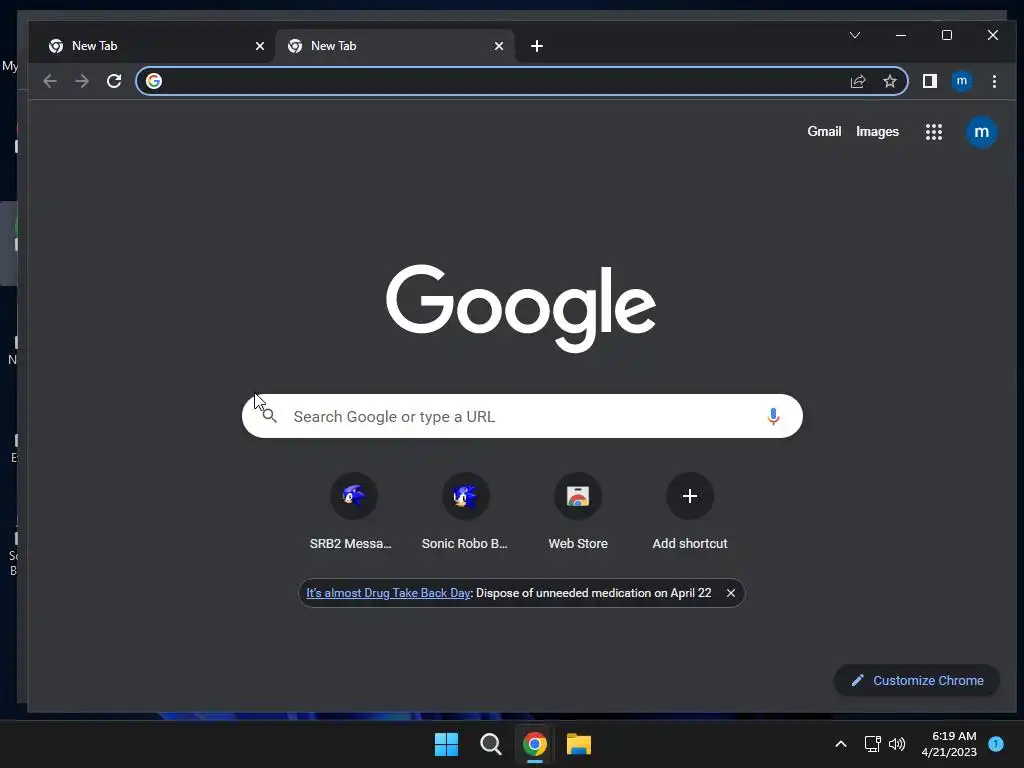Share this page icon in omnibox
This screenshot has height=768, width=1024.
(x=857, y=81)
